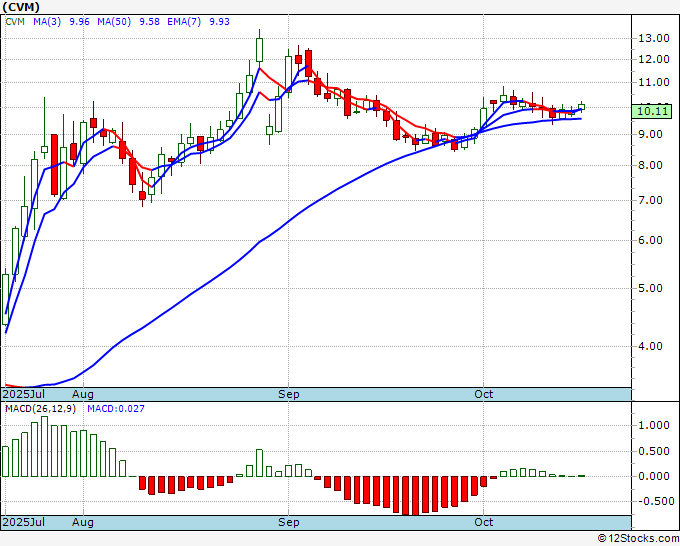Click Aug on the MACD time axis
The height and width of the screenshot is (546, 680).
click(83, 522)
